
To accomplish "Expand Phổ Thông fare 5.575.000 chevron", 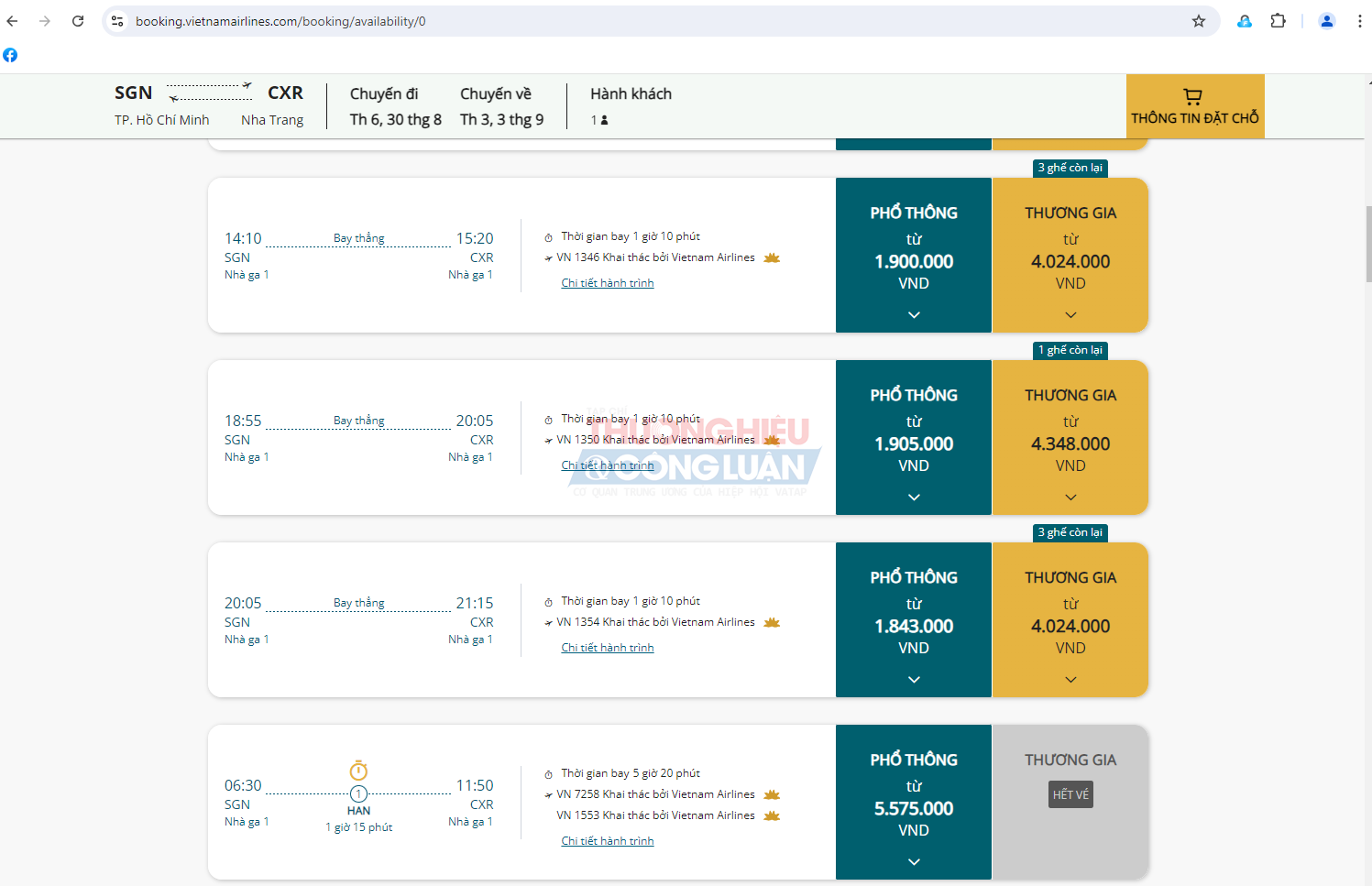I will tap(914, 861).
